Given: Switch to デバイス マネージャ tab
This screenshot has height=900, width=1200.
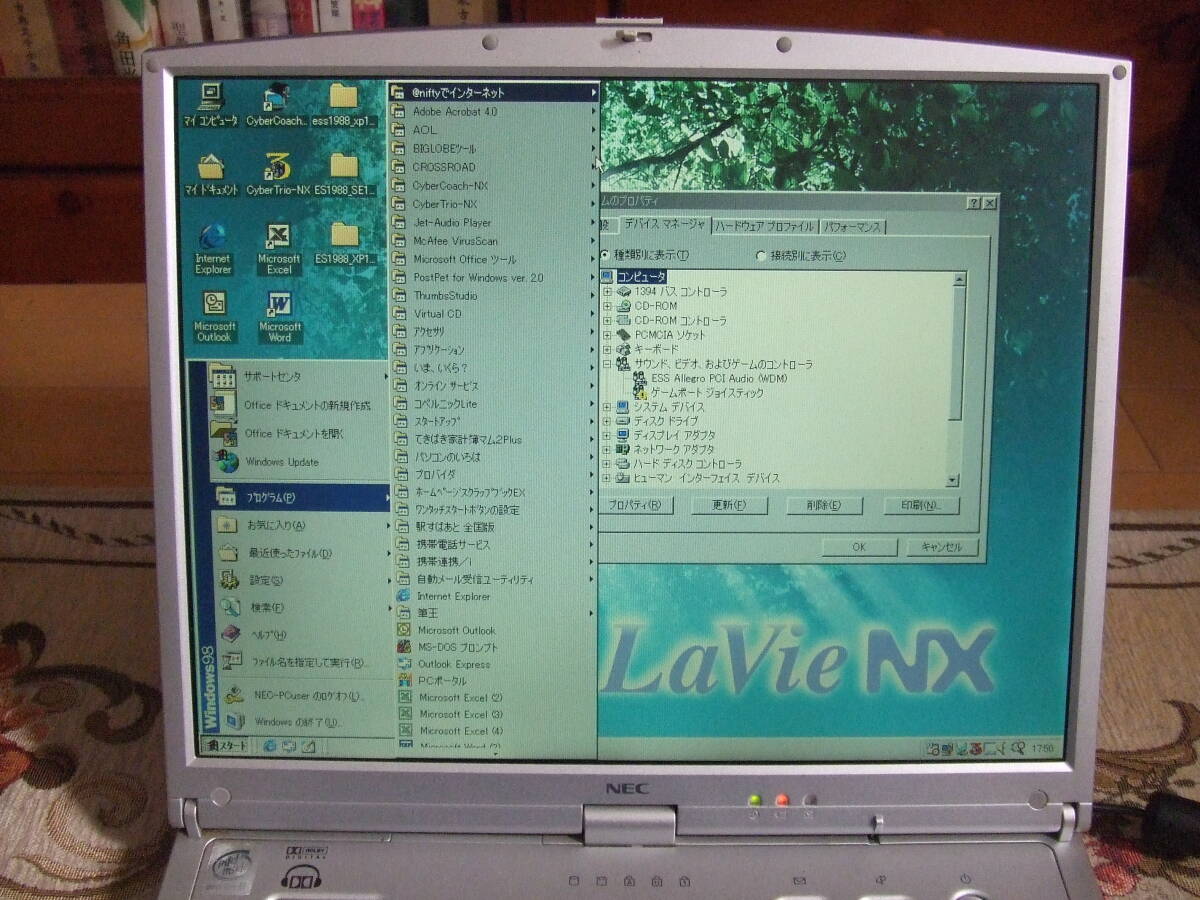Looking at the screenshot, I should 666,225.
